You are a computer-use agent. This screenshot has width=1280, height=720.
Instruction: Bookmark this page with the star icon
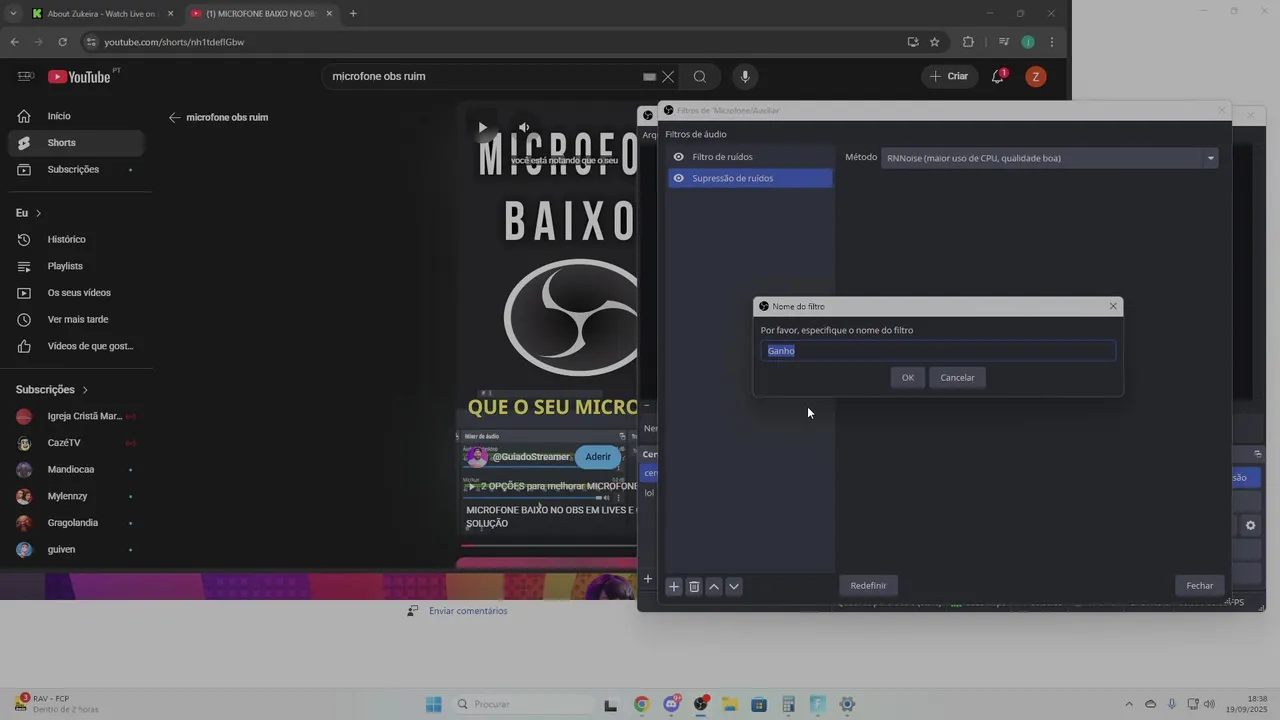pyautogui.click(x=934, y=42)
